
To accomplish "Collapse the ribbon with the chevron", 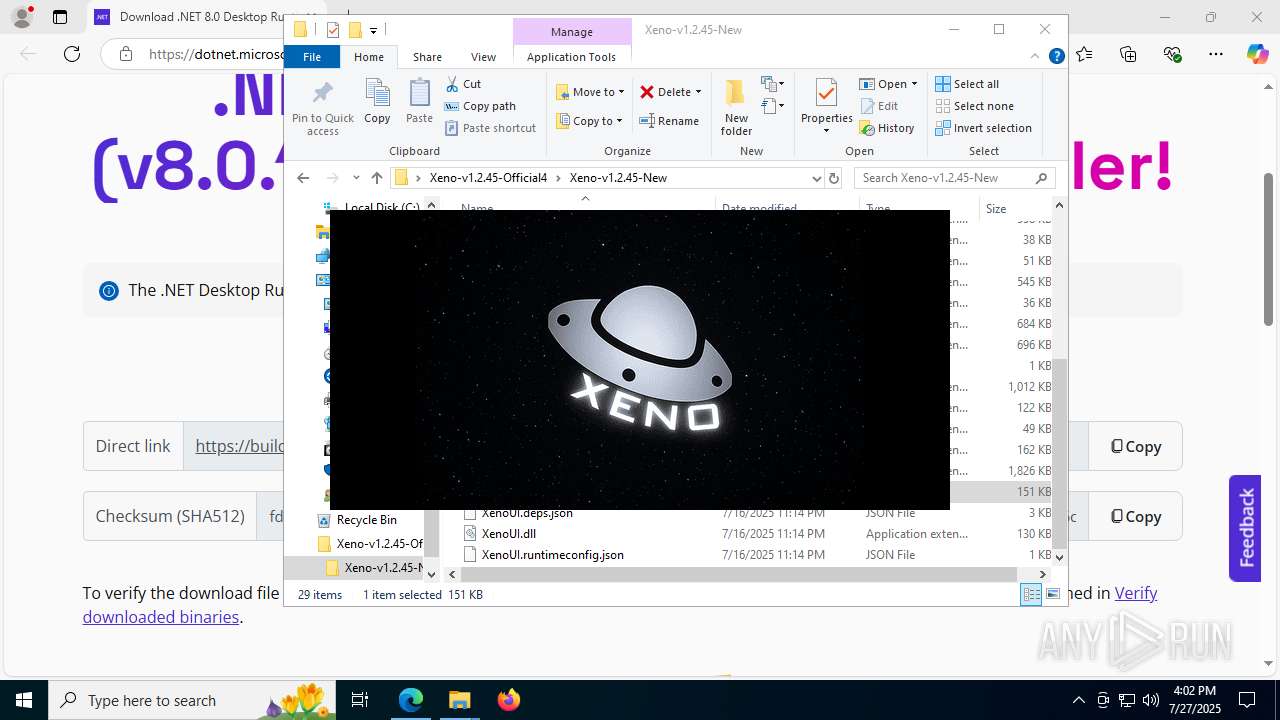I will 1037,57.
